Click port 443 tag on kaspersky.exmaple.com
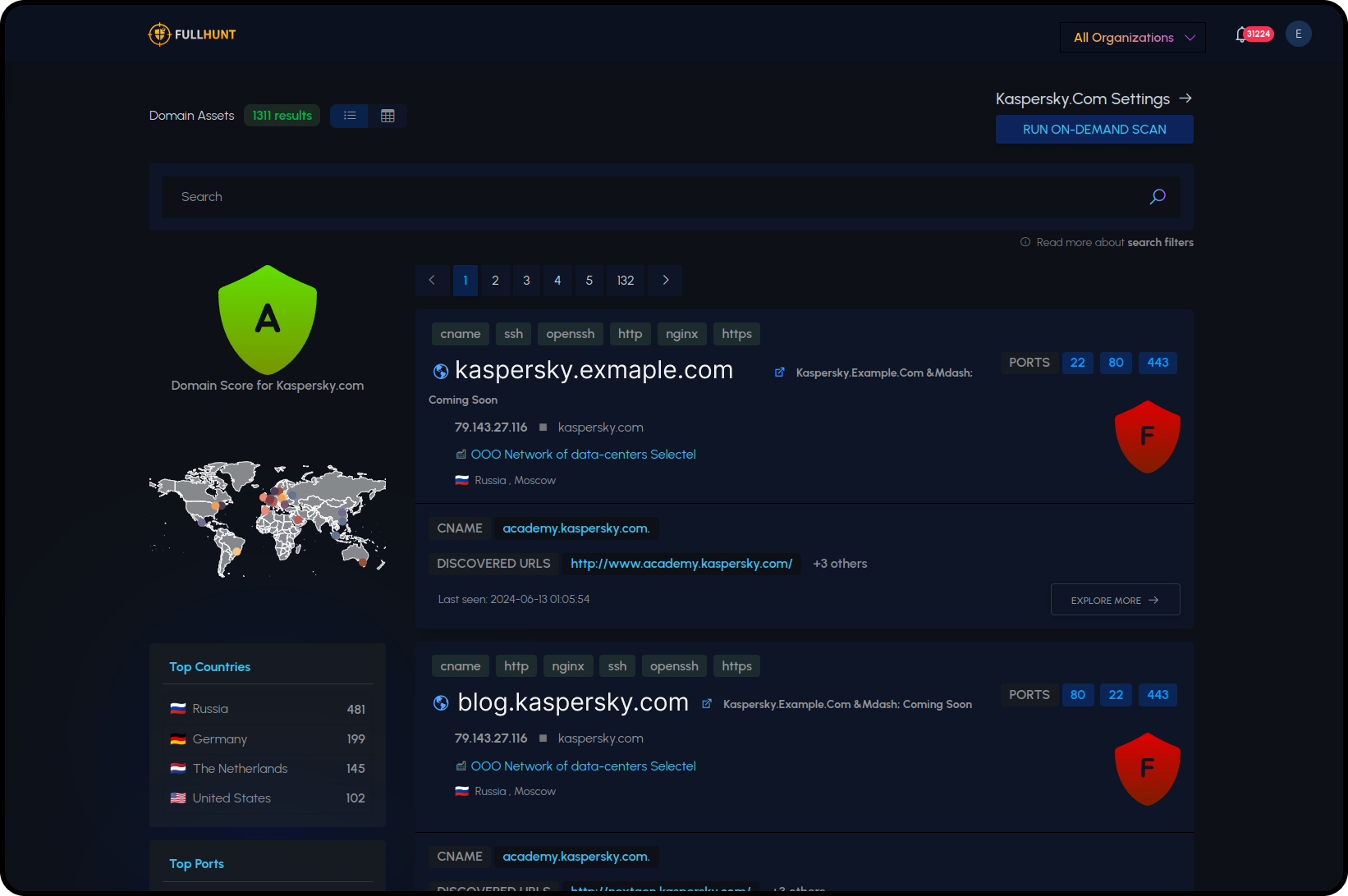This screenshot has width=1348, height=896. click(x=1158, y=363)
